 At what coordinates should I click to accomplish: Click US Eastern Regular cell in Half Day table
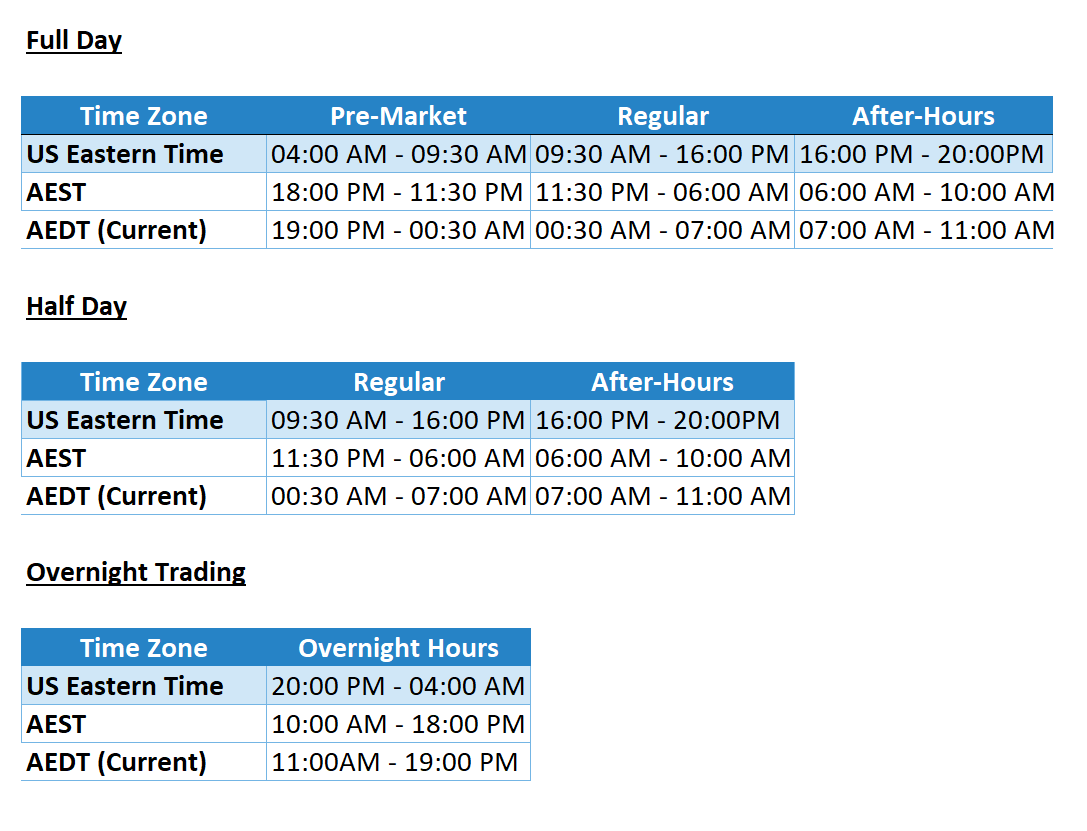(x=398, y=420)
